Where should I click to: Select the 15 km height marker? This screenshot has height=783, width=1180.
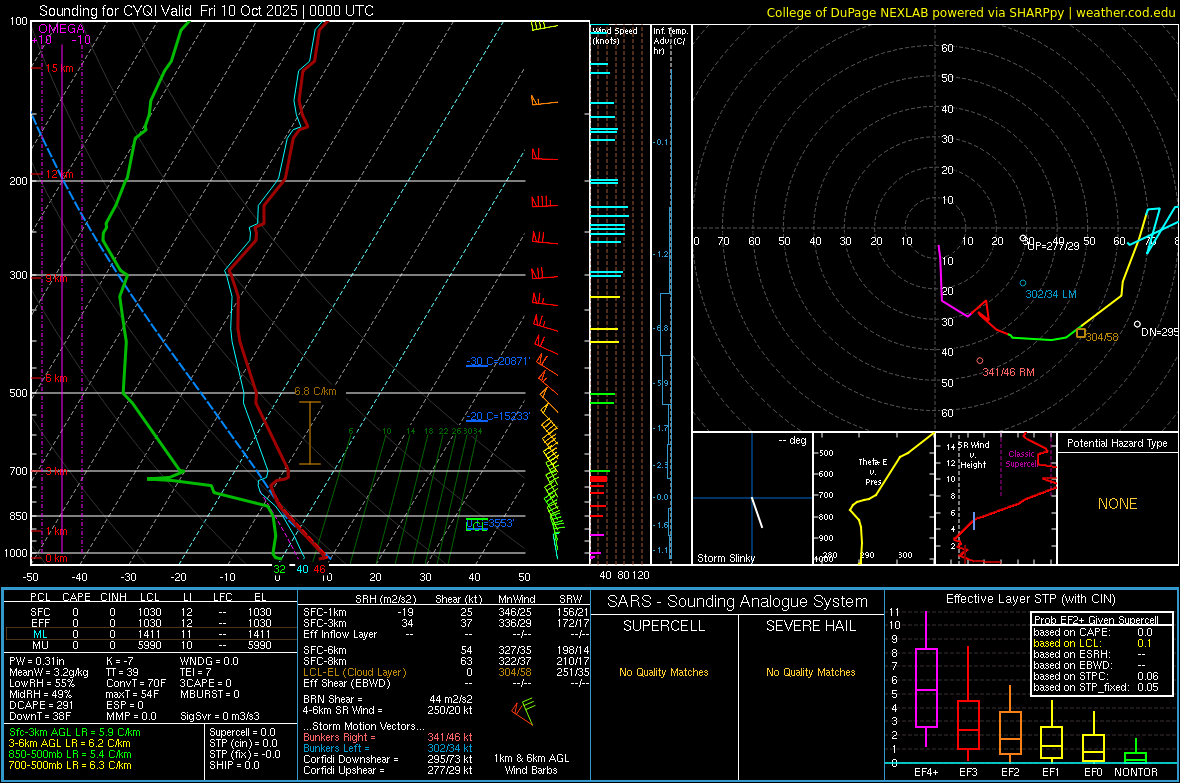[59, 68]
